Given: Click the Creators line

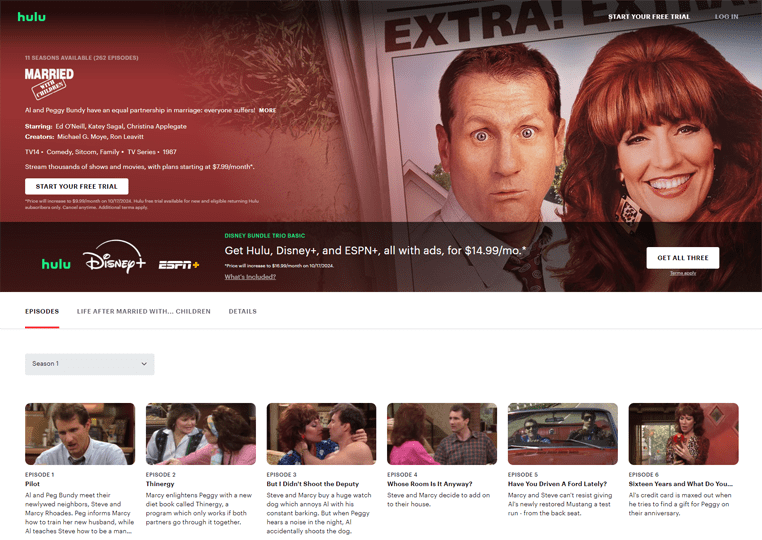Looking at the screenshot, I should [85, 137].
